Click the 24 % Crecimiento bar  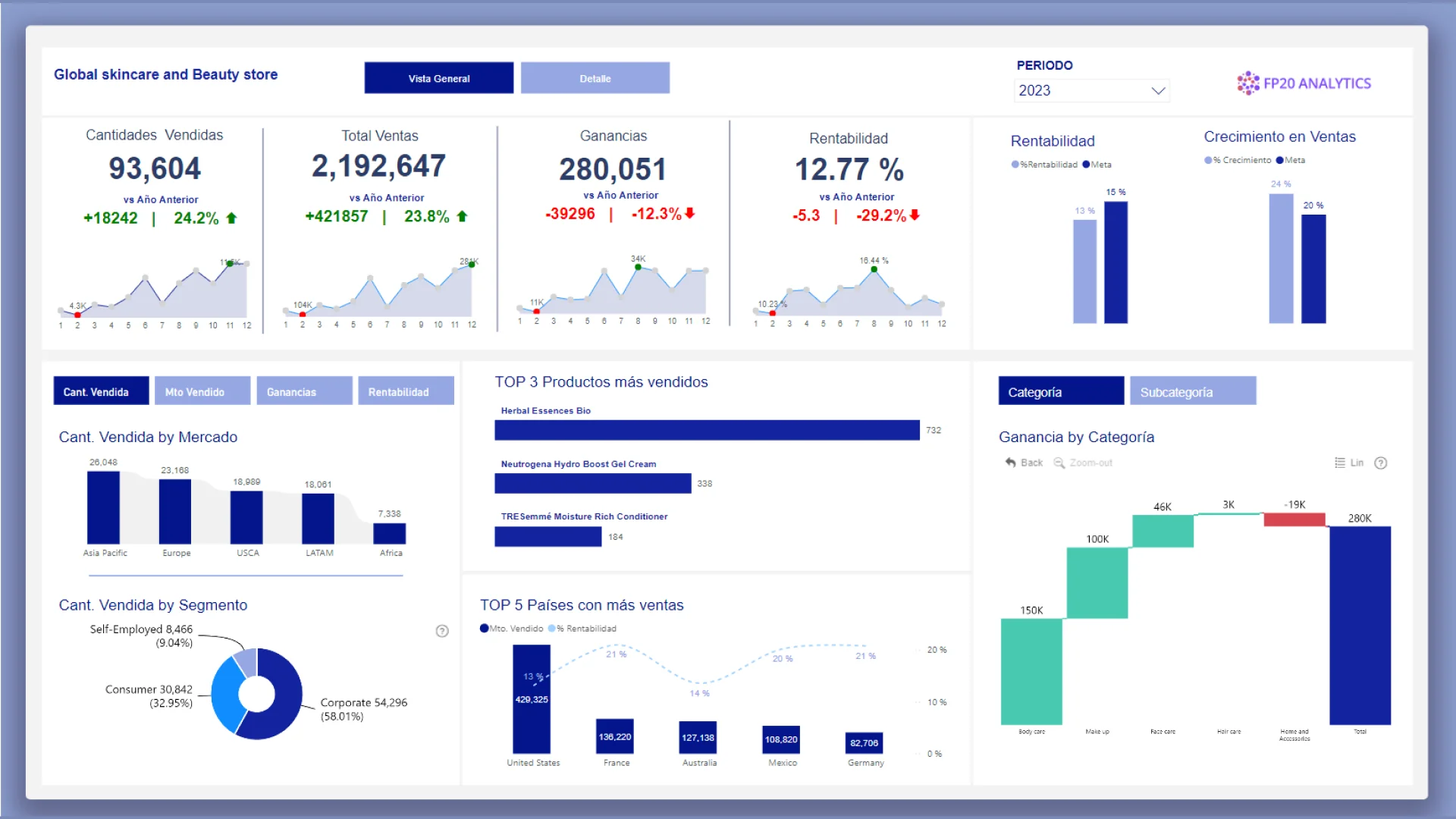click(x=1281, y=259)
